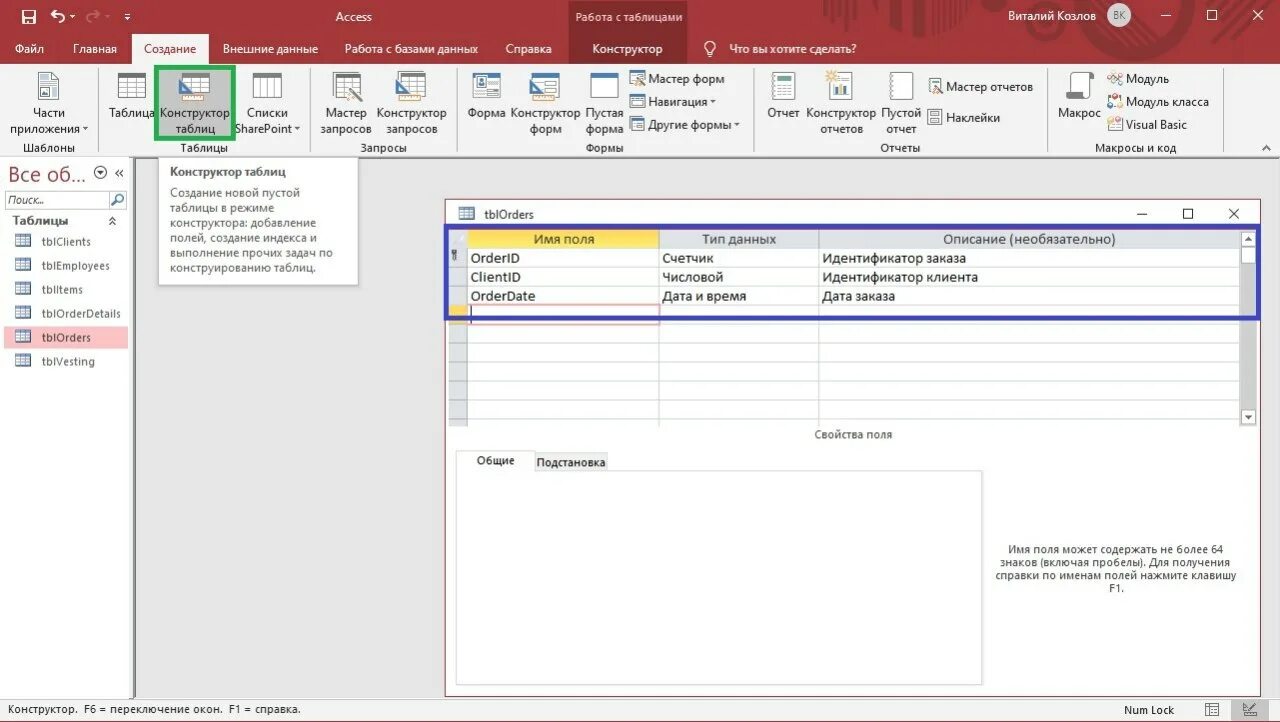Open the Все объекты navigation pane menu
The image size is (1280, 722).
[x=100, y=173]
